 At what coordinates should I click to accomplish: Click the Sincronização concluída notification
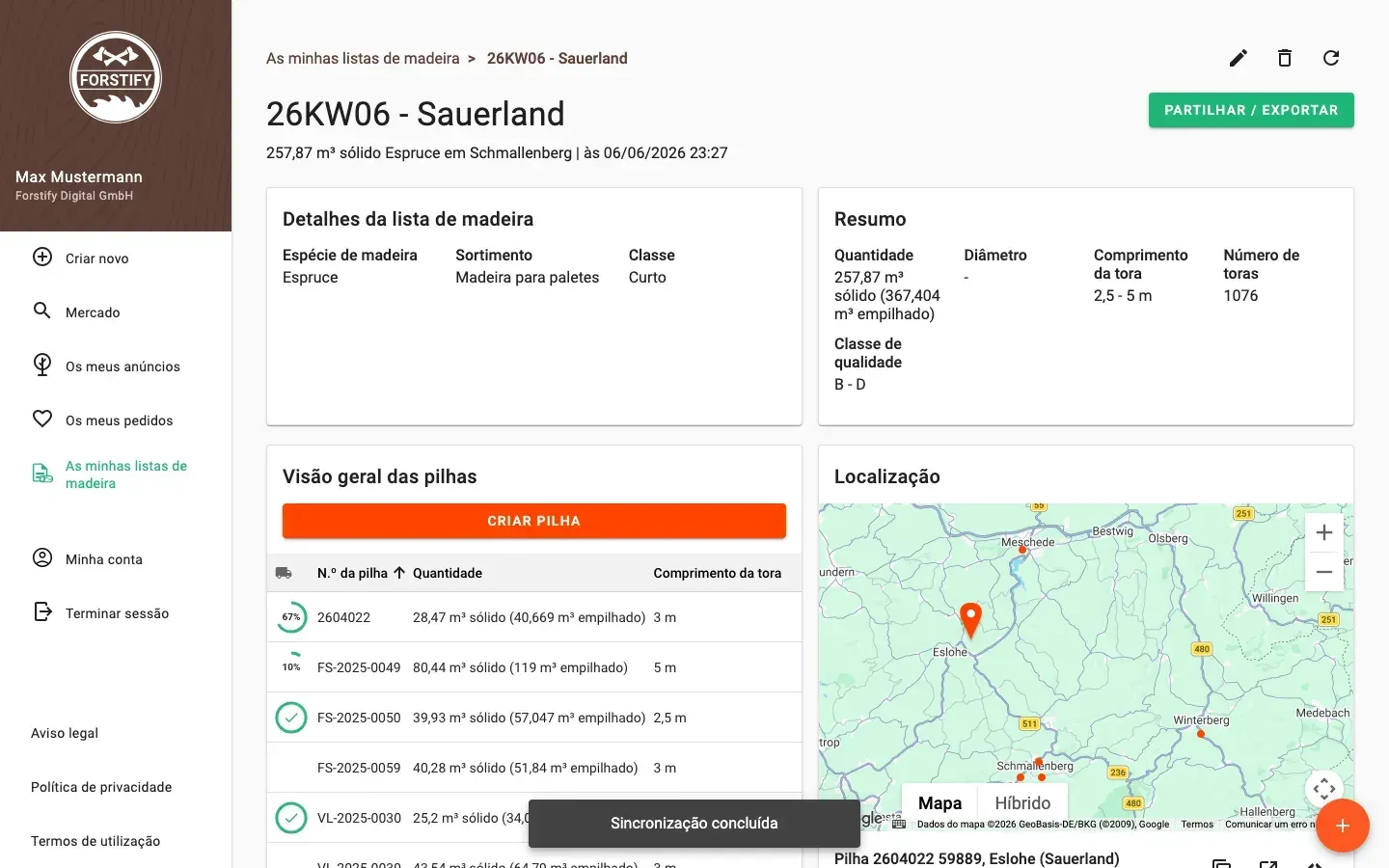pos(694,824)
